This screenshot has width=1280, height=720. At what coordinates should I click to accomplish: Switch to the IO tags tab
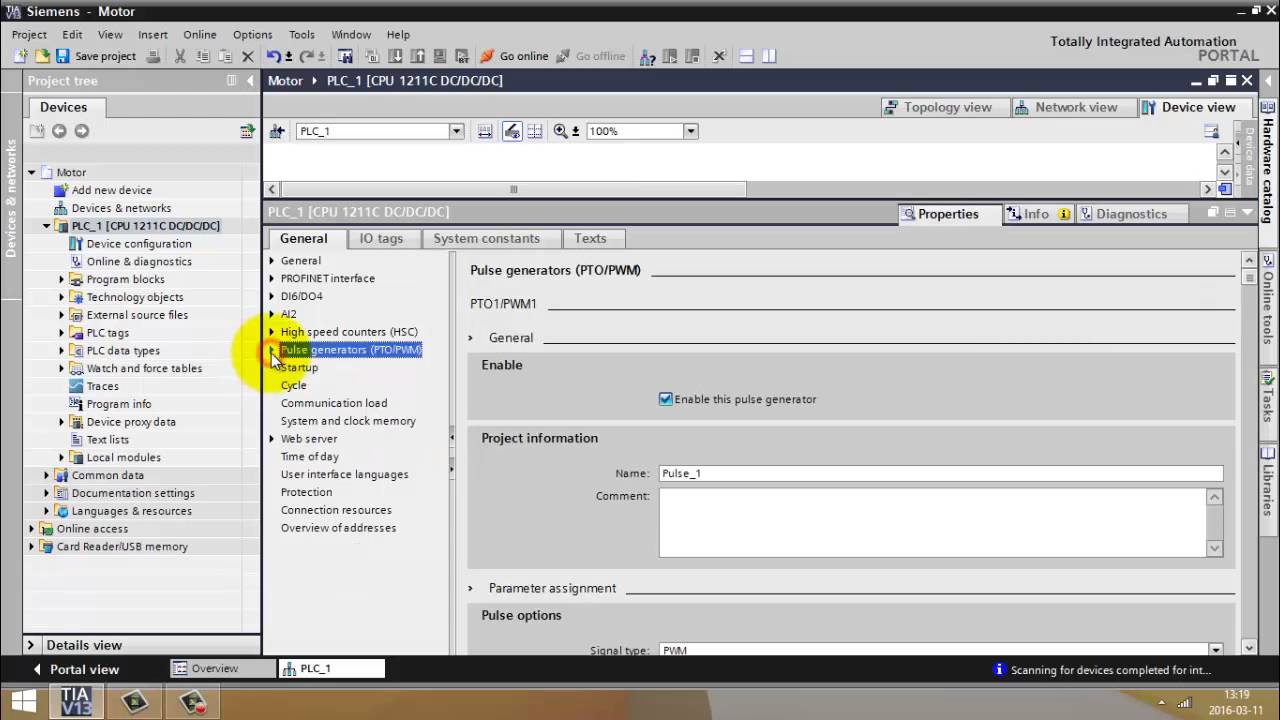(x=381, y=238)
